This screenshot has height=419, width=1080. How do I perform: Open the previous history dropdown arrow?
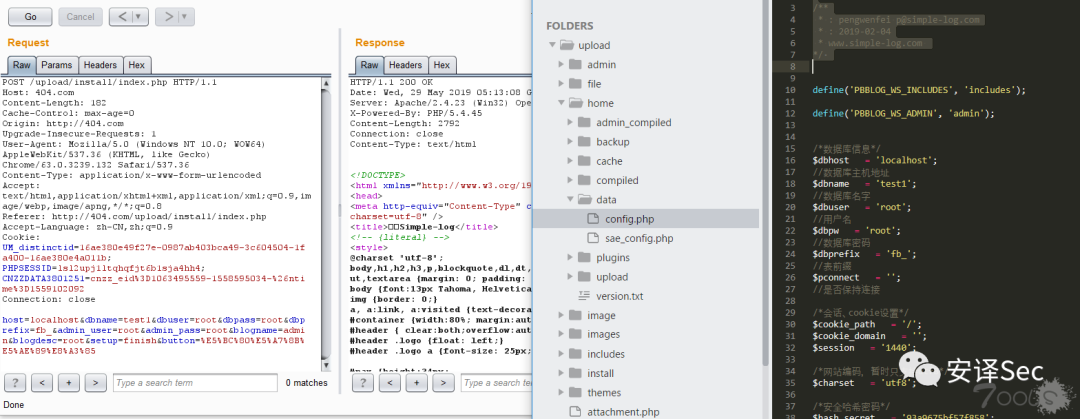click(139, 17)
